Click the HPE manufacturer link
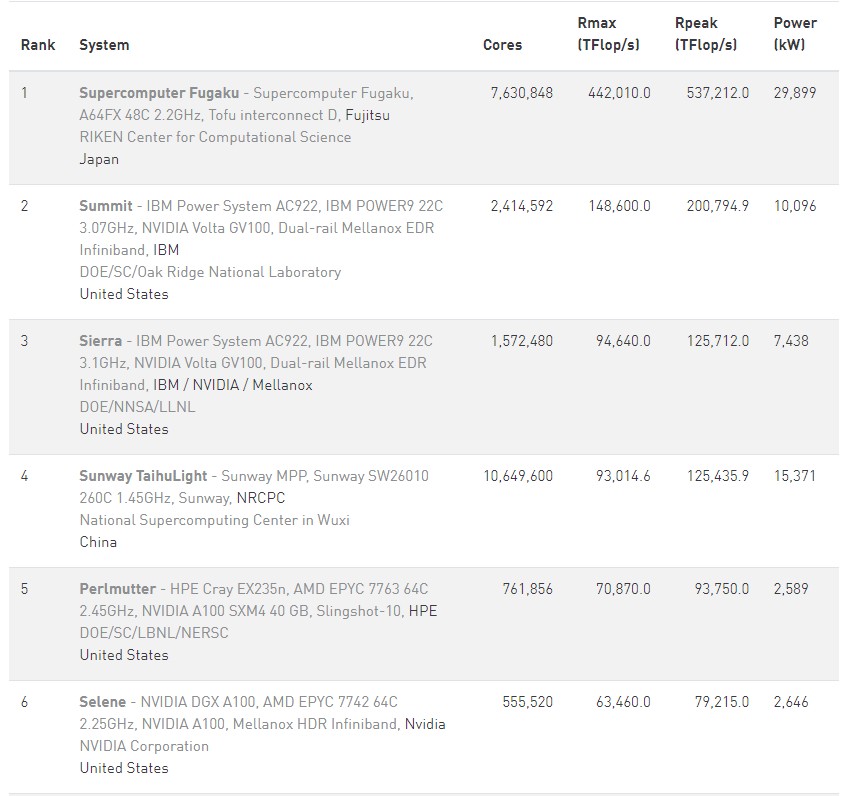851x796 pixels. point(423,611)
